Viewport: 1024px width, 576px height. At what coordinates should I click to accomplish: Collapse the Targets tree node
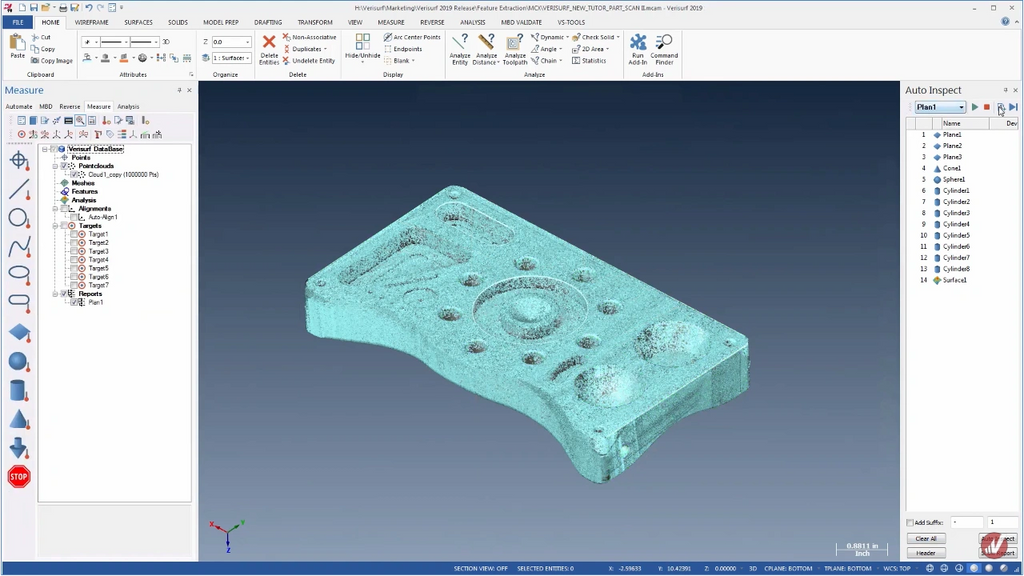click(x=56, y=226)
